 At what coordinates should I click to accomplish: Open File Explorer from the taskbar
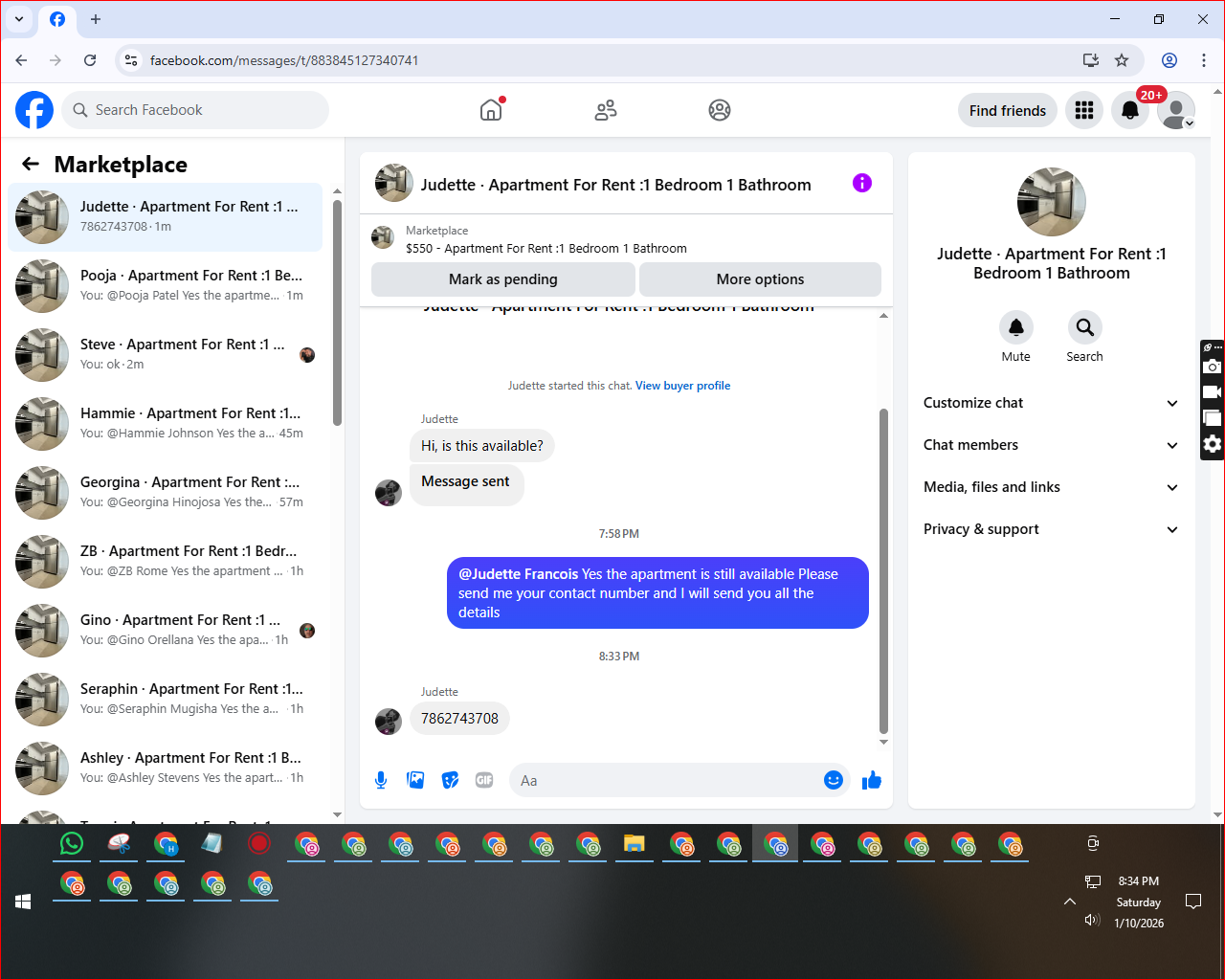[x=634, y=843]
